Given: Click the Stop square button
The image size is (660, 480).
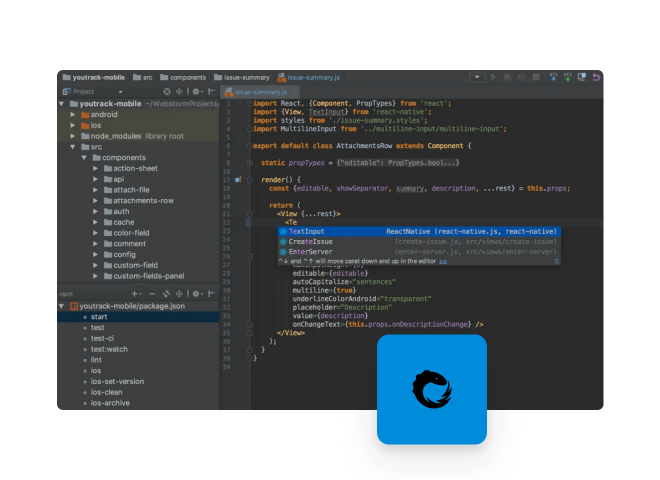Looking at the screenshot, I should point(536,77).
